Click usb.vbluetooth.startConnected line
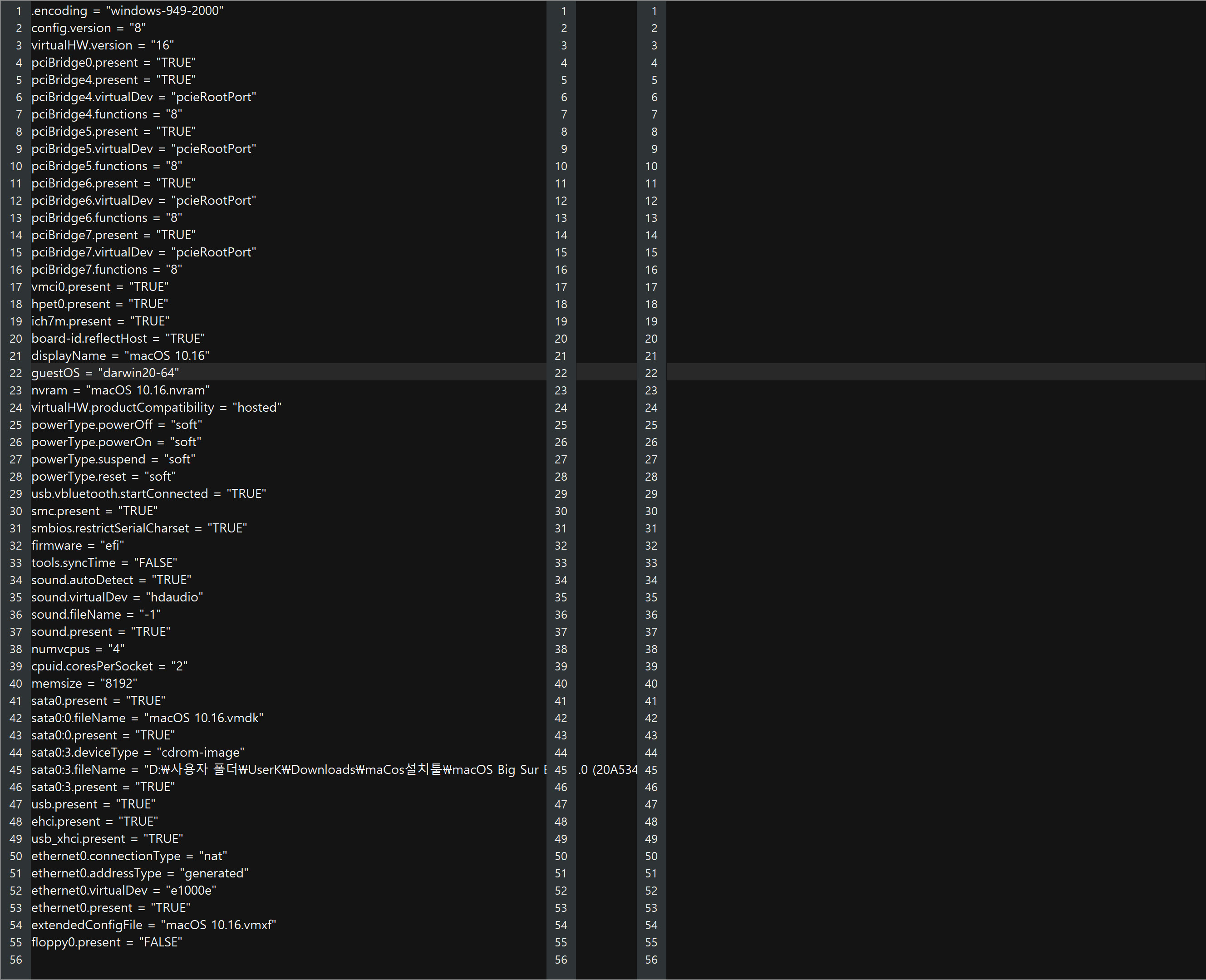This screenshot has width=1206, height=980. pyautogui.click(x=148, y=494)
